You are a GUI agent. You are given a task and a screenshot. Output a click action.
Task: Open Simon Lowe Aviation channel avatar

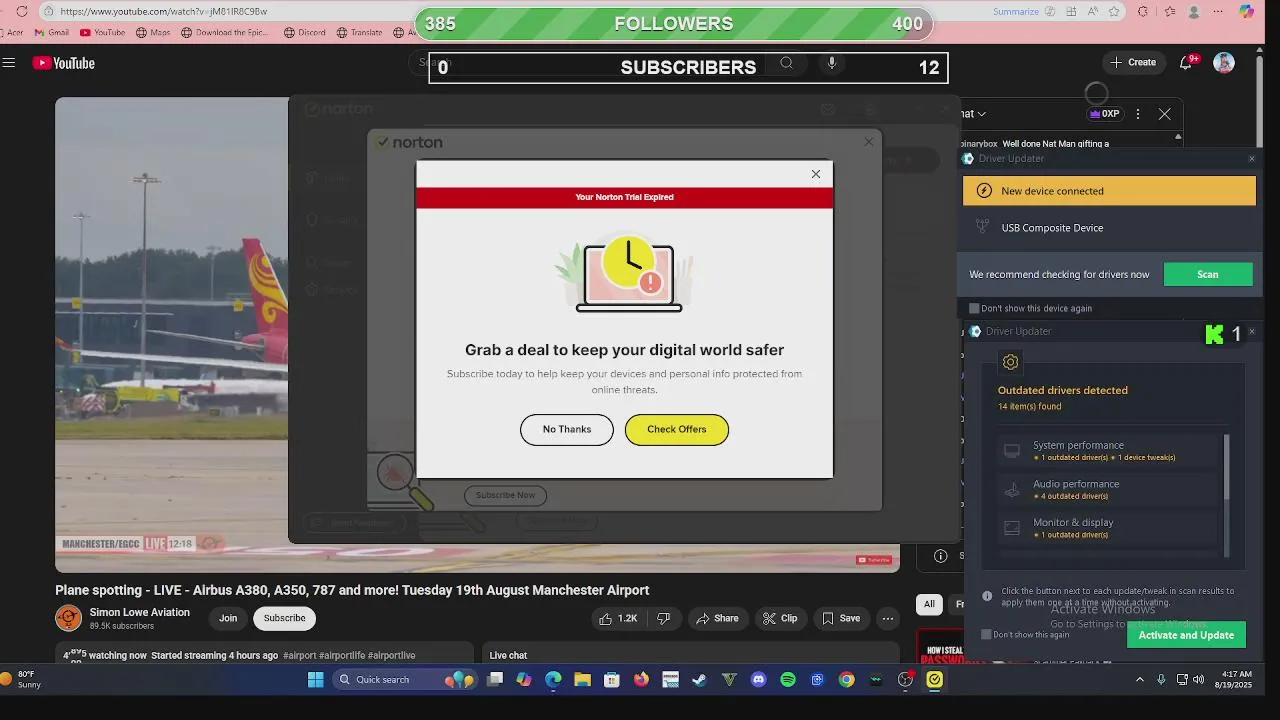pyautogui.click(x=68, y=618)
